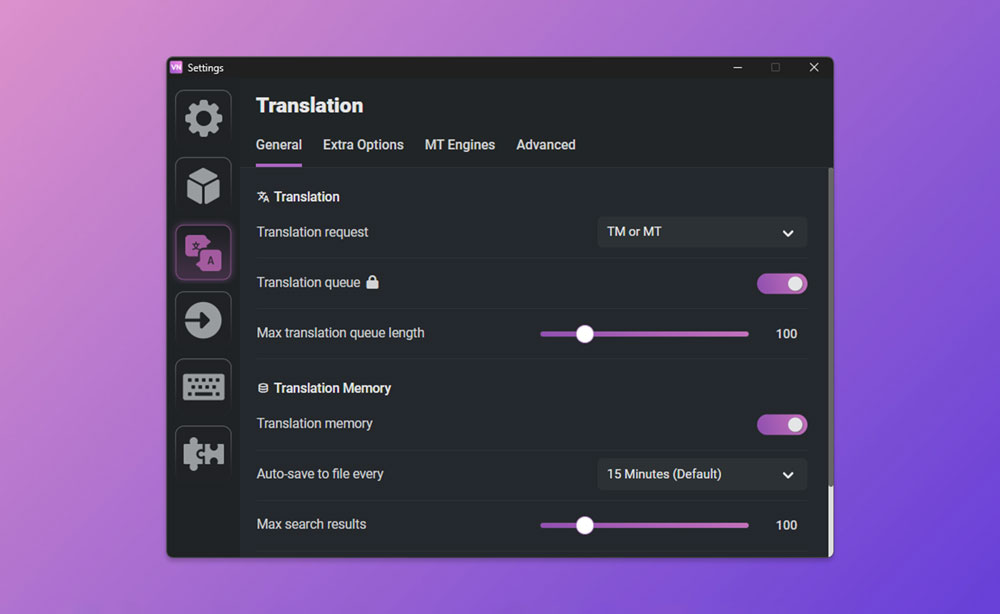The image size is (1000, 614).
Task: Open the puzzle piece extensions sidebar icon
Action: 203,454
